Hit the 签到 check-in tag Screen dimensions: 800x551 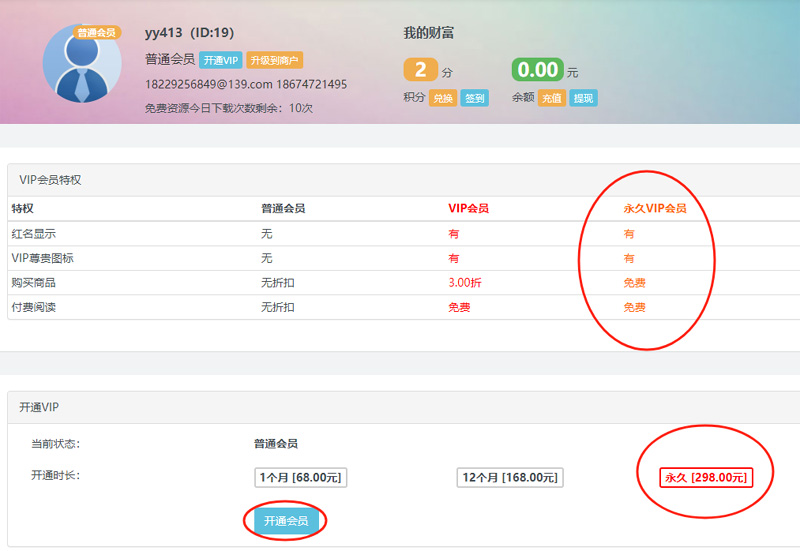[474, 98]
